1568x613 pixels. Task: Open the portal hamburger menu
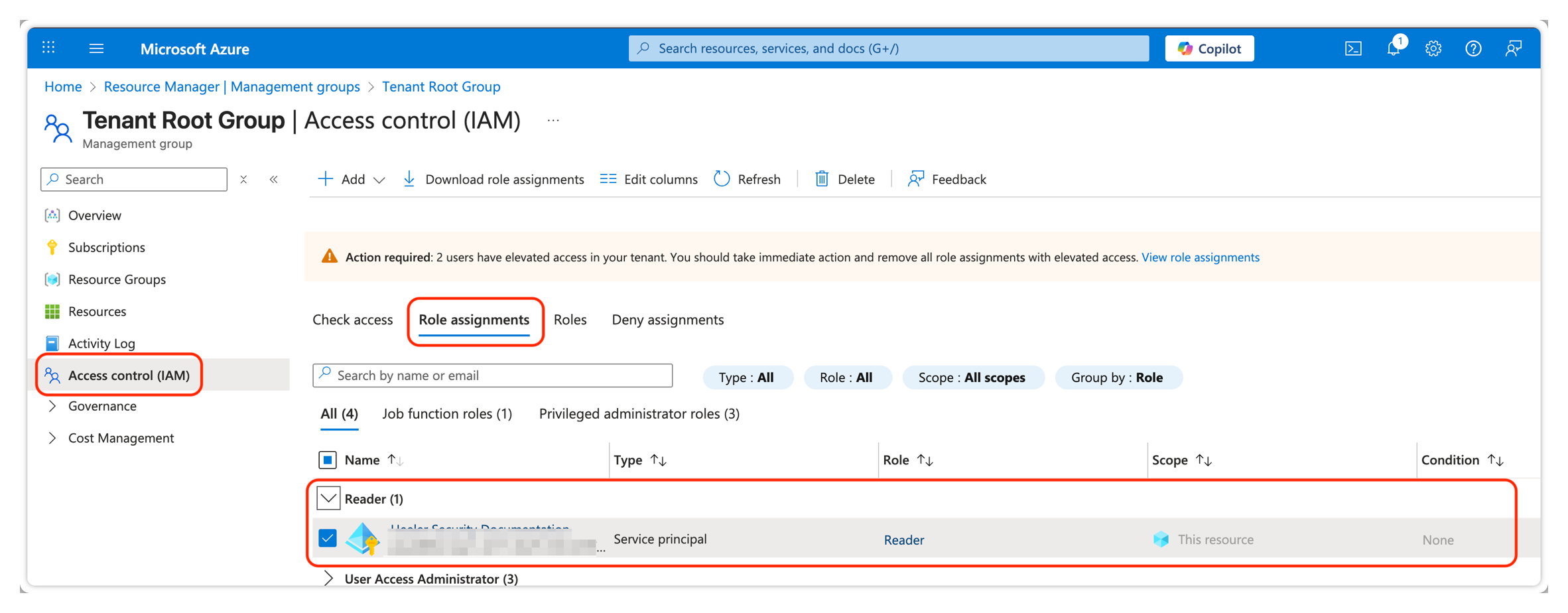click(x=96, y=48)
